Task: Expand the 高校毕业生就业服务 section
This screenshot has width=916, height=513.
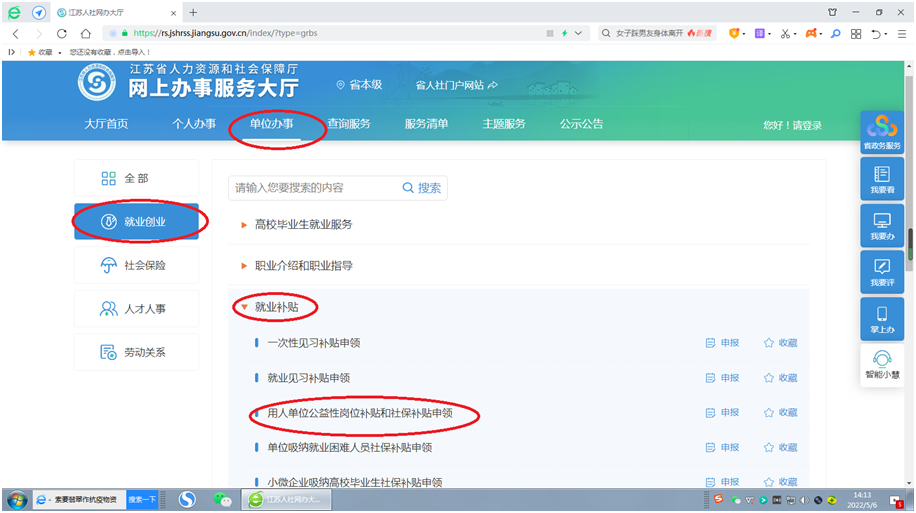Action: pyautogui.click(x=303, y=224)
